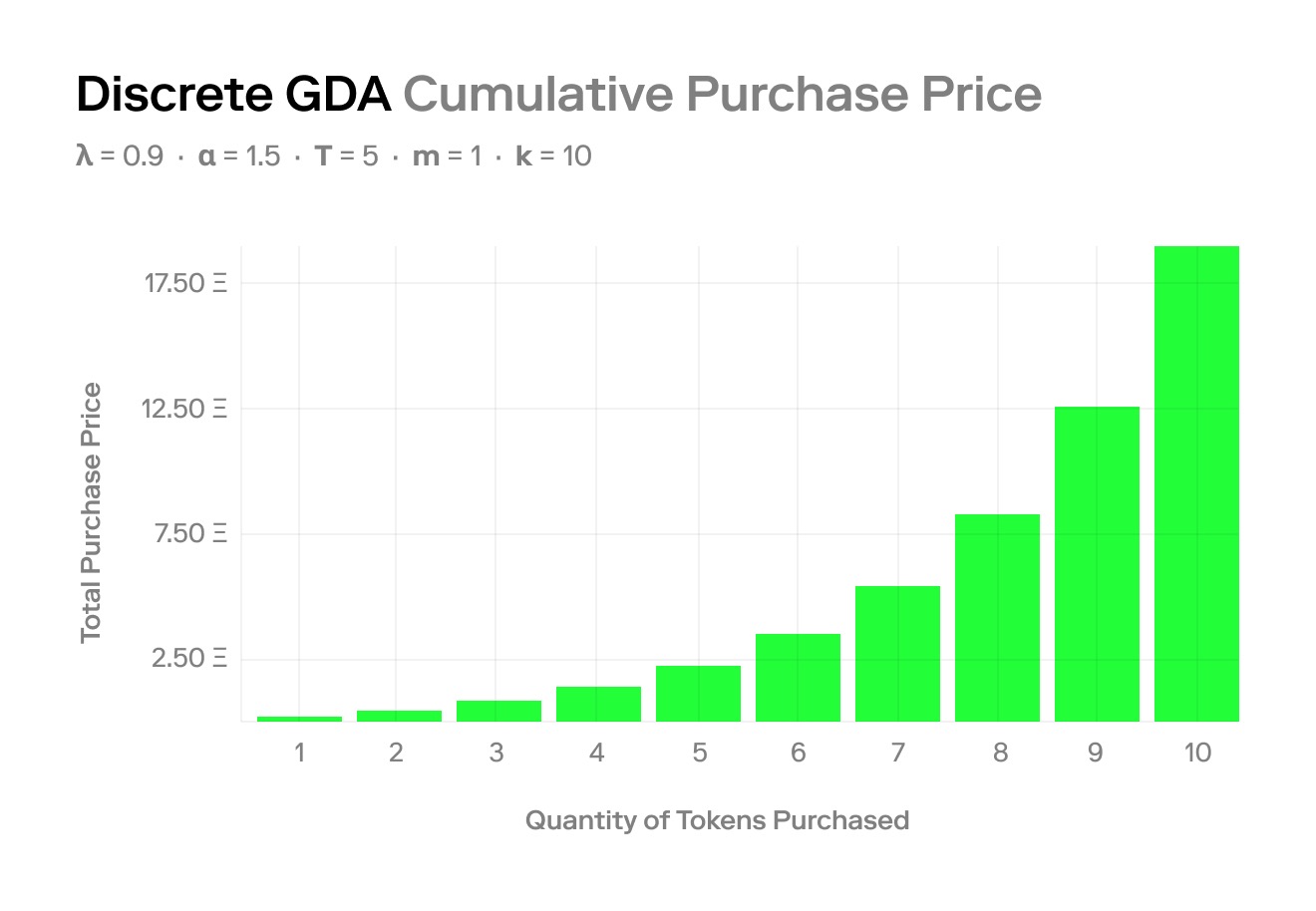Click the Total Purchase Price axis label

pos(91,512)
